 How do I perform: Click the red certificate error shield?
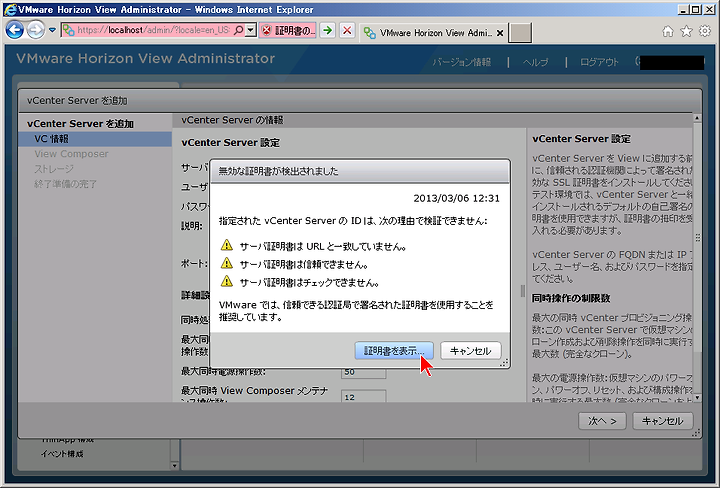(x=266, y=30)
